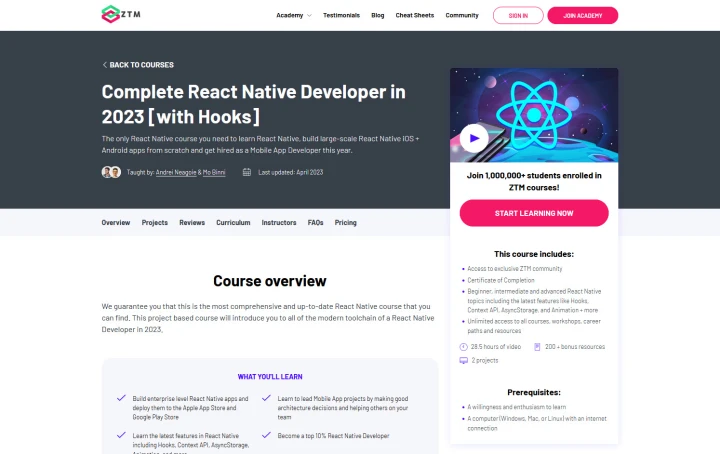The height and width of the screenshot is (454, 720).
Task: Click the instructor avatars icon
Action: click(111, 172)
